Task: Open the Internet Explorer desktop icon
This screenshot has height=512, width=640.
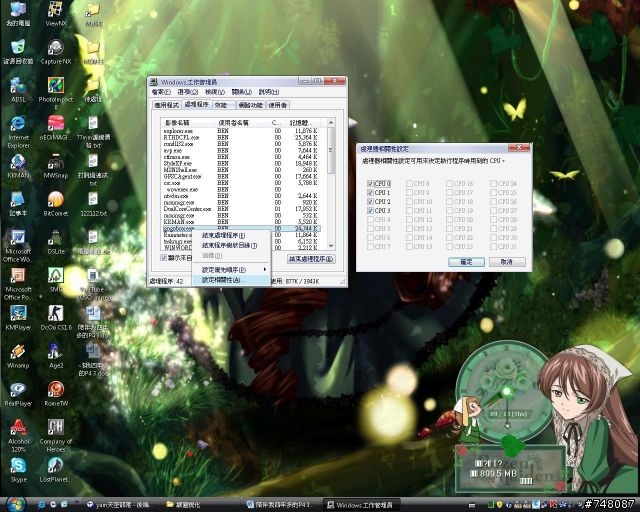Action: pyautogui.click(x=18, y=131)
